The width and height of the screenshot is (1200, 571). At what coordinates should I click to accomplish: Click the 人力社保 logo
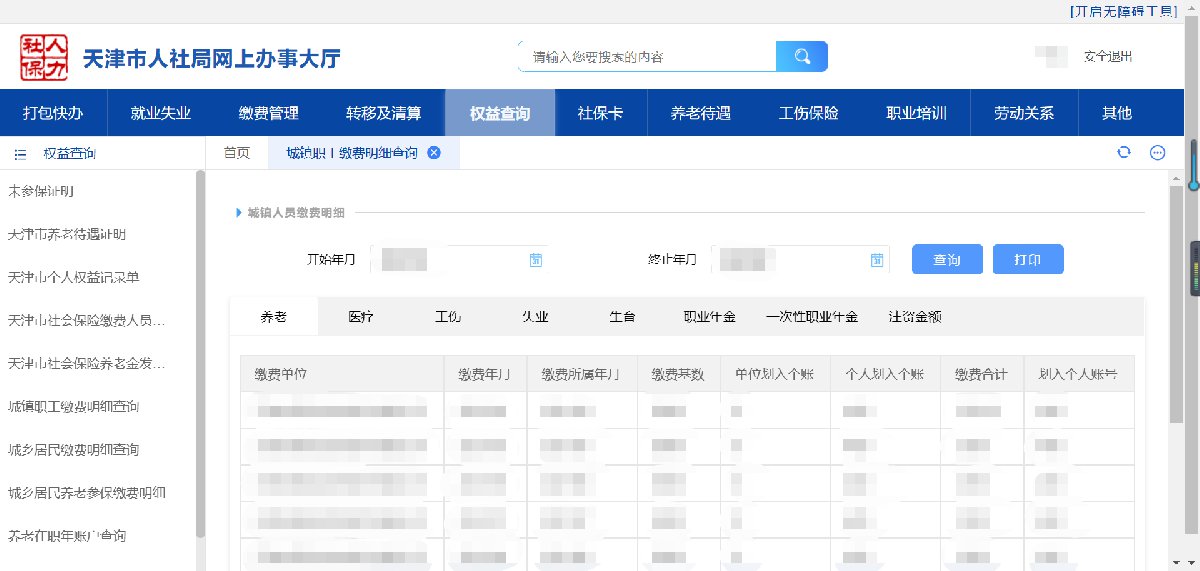tap(44, 57)
